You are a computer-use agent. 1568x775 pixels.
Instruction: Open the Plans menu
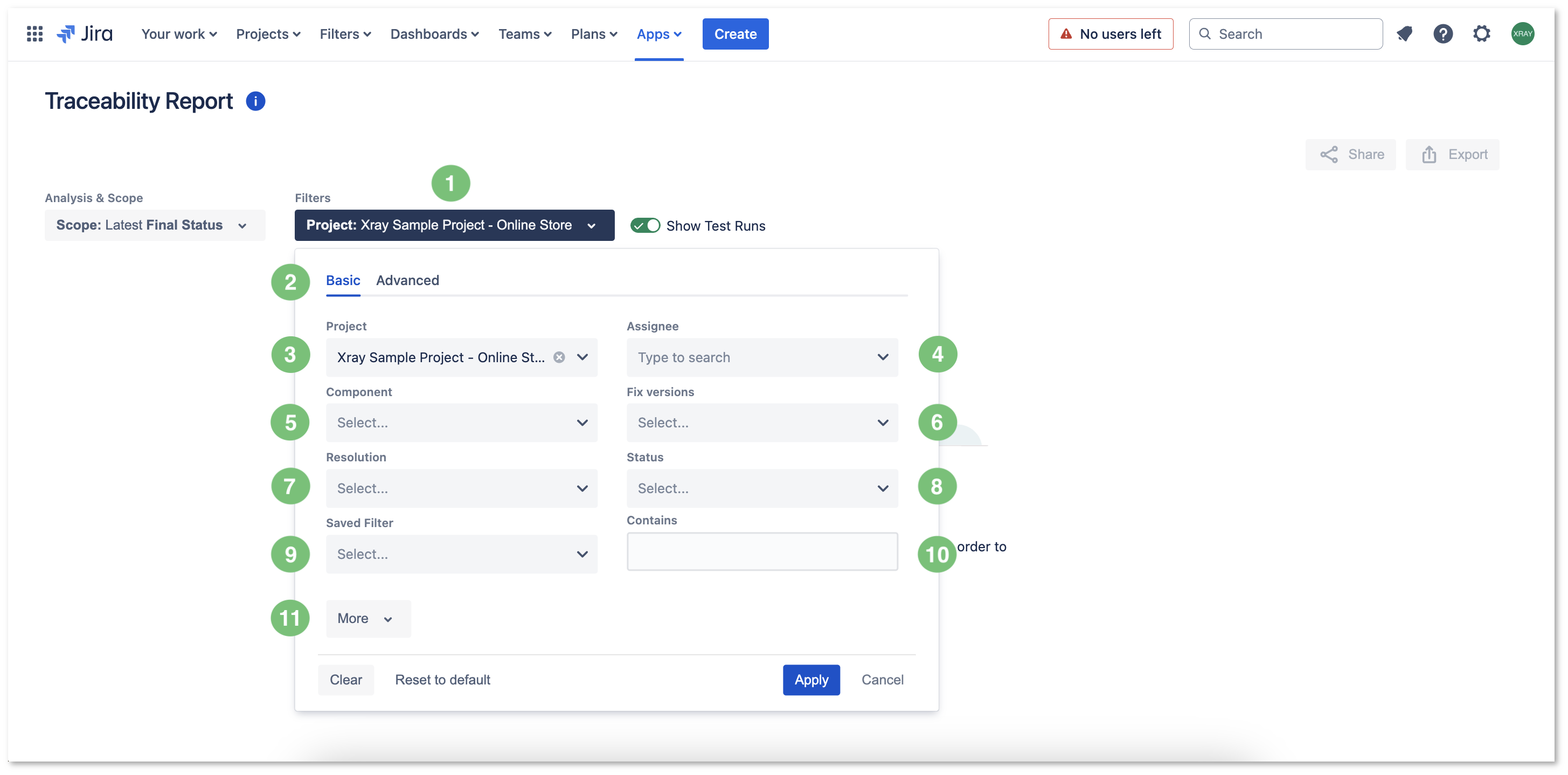click(594, 34)
